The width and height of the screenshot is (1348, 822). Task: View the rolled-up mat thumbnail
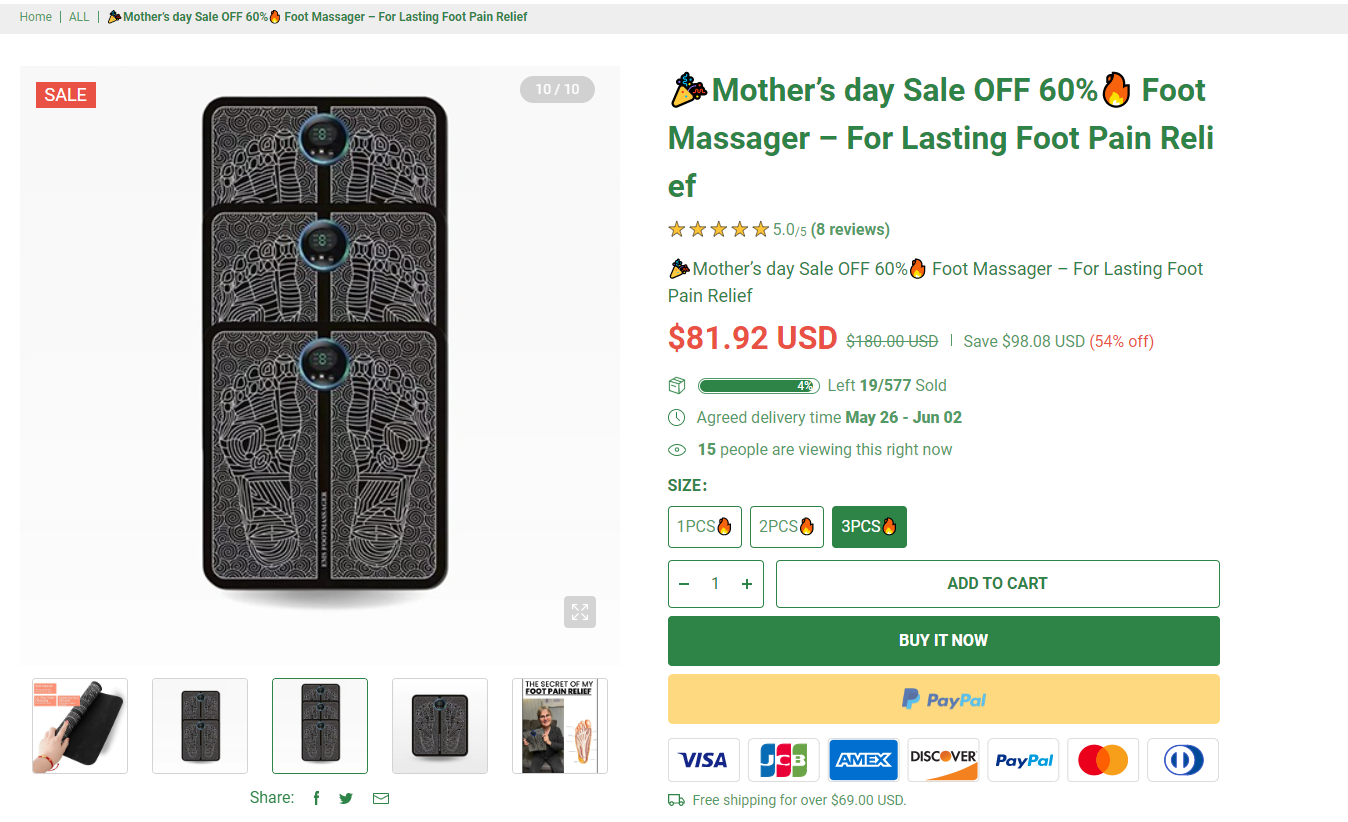(x=80, y=726)
